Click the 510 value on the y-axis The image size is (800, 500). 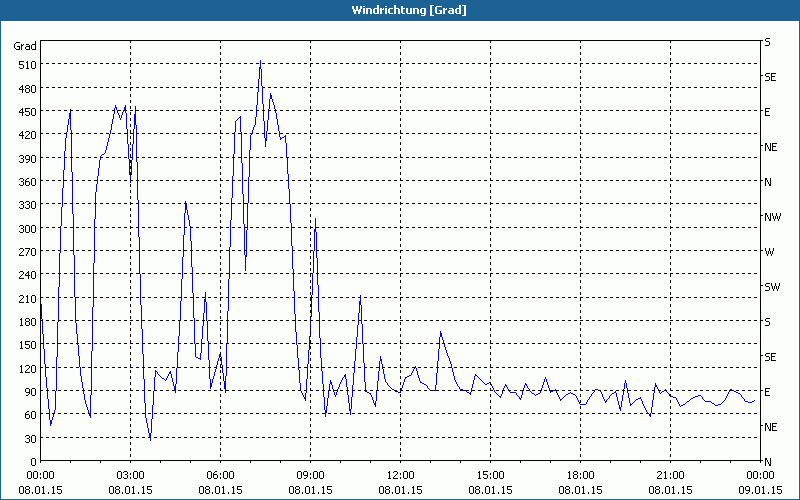pos(25,65)
